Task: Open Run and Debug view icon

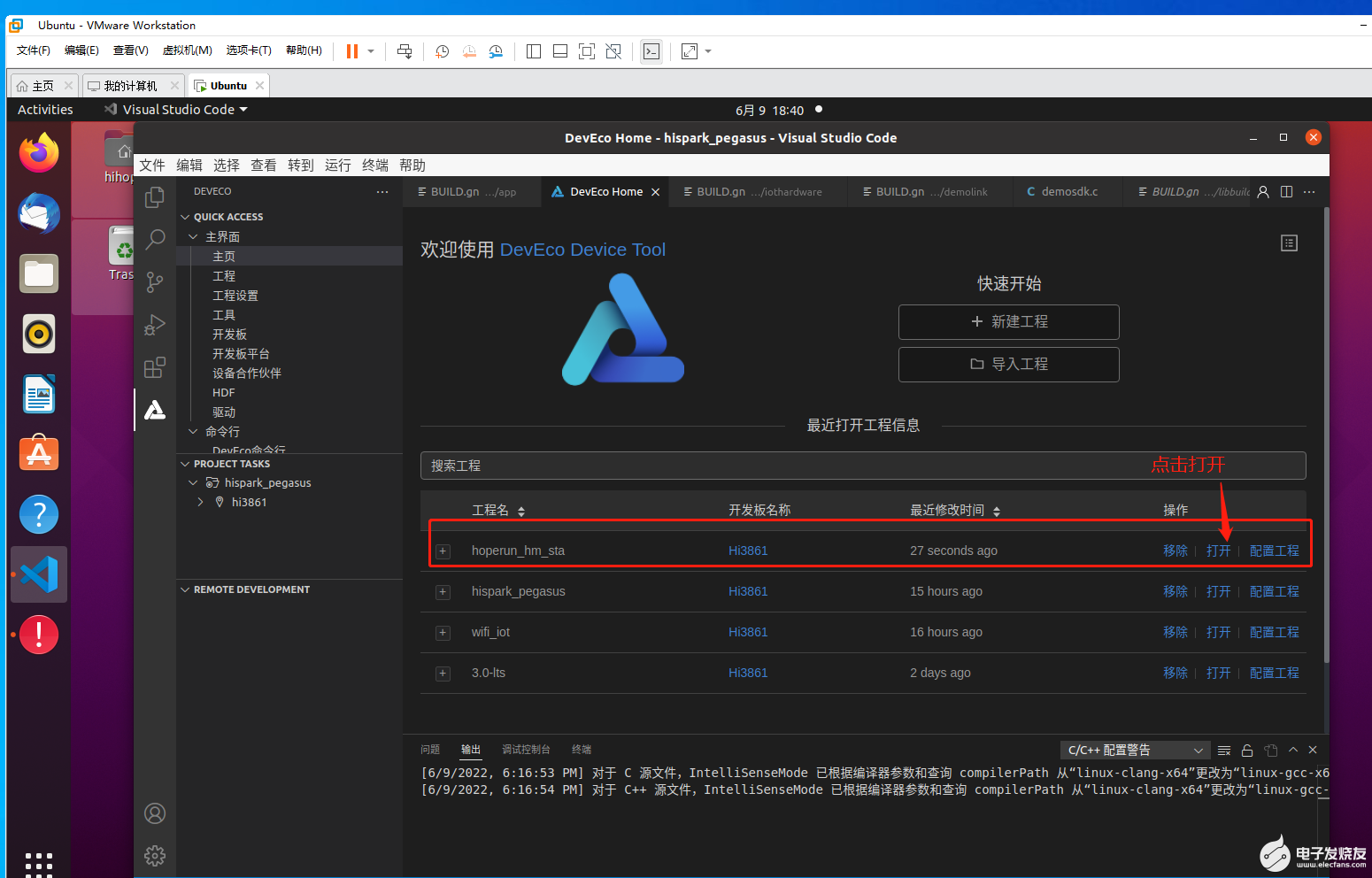Action: pyautogui.click(x=155, y=325)
